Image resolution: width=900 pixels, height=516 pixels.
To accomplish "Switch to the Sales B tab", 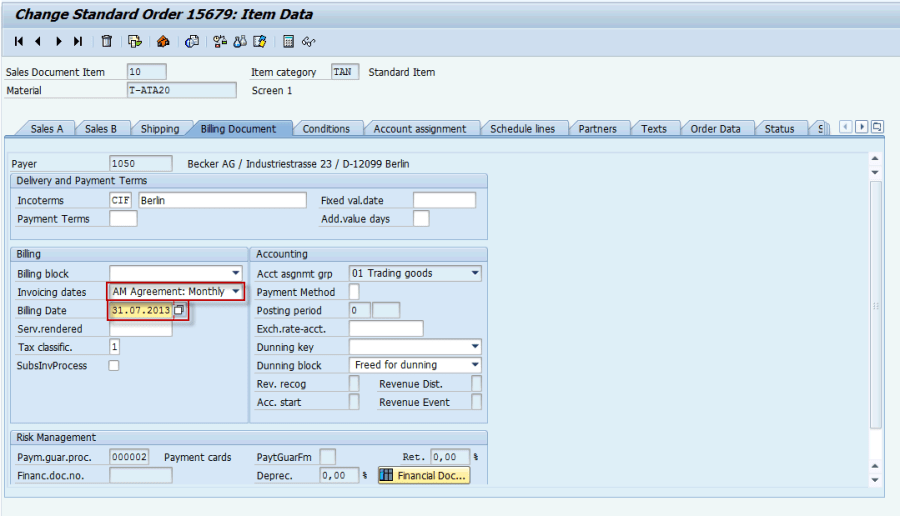I will tap(101, 129).
